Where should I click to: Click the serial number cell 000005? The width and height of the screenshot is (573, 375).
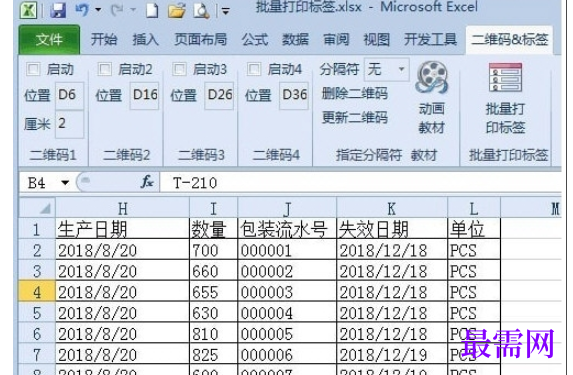pyautogui.click(x=287, y=334)
